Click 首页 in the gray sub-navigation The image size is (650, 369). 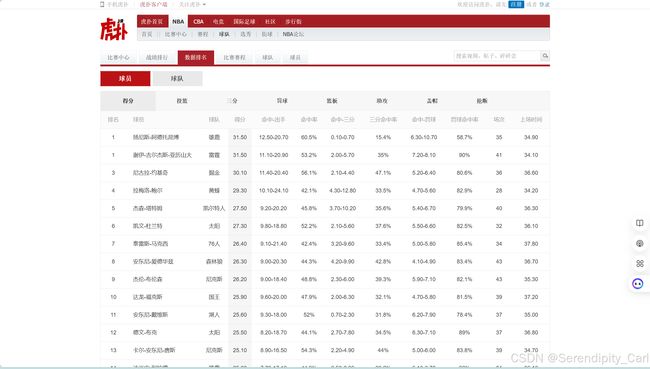147,34
